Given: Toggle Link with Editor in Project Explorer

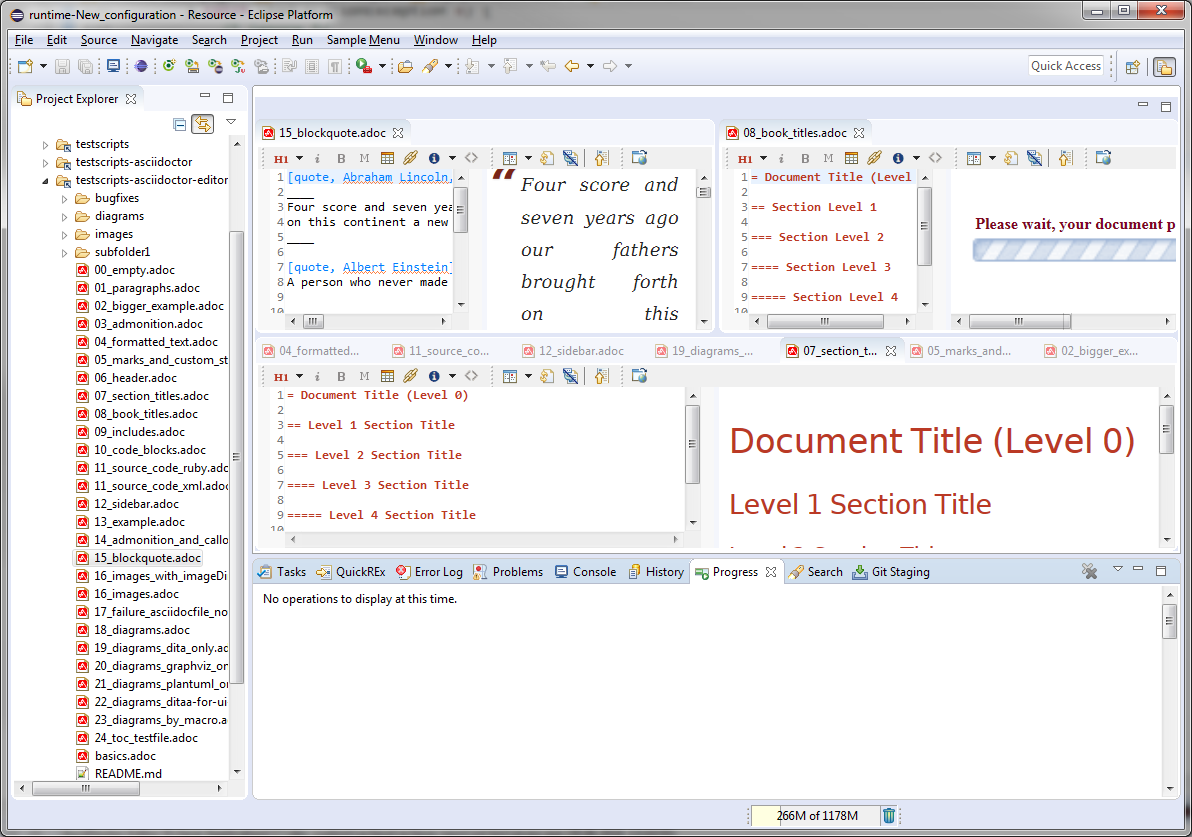Looking at the screenshot, I should [204, 124].
